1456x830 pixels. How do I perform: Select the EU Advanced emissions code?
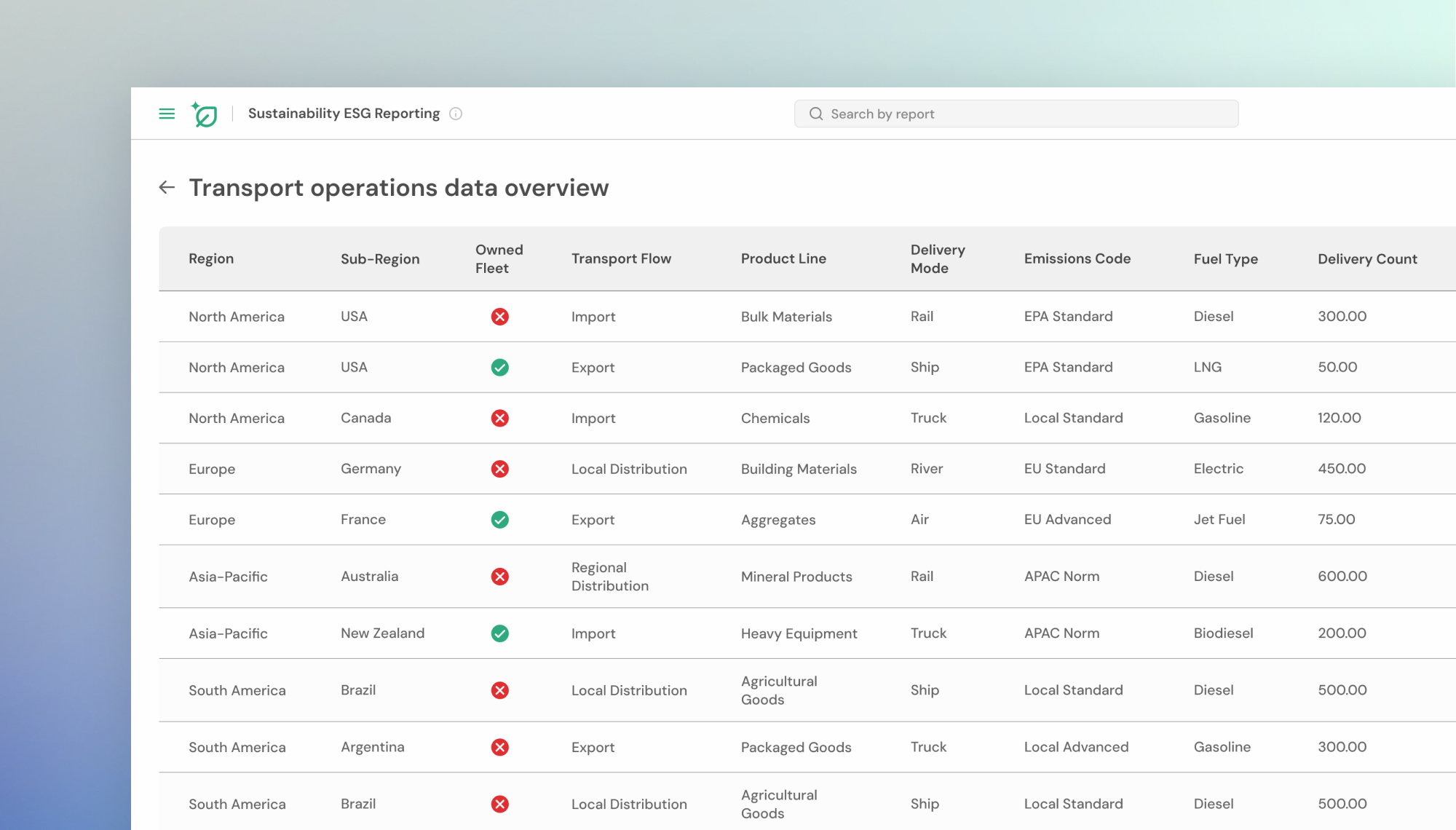1067,519
